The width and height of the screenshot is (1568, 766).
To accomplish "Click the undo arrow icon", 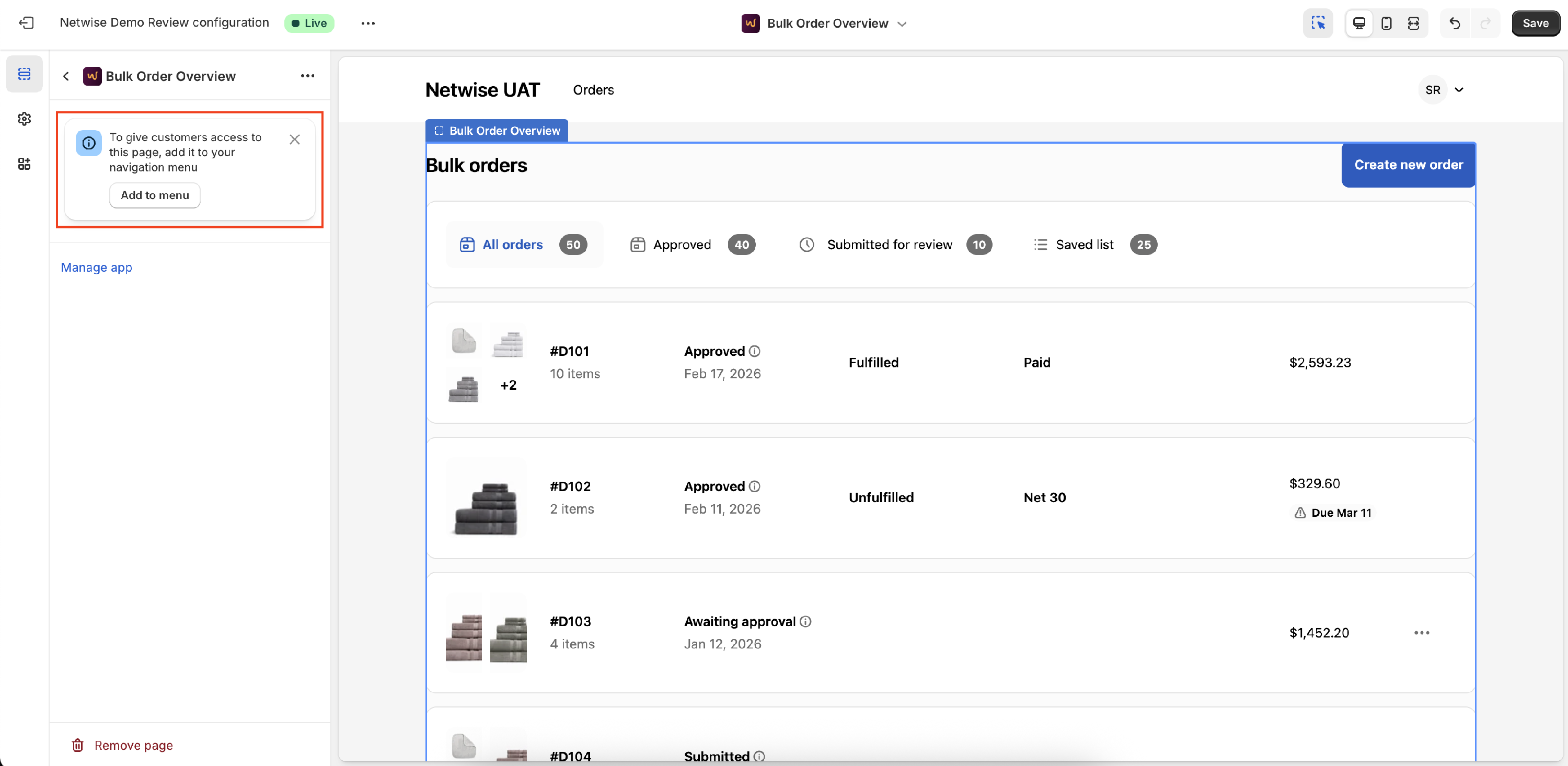I will (x=1454, y=23).
